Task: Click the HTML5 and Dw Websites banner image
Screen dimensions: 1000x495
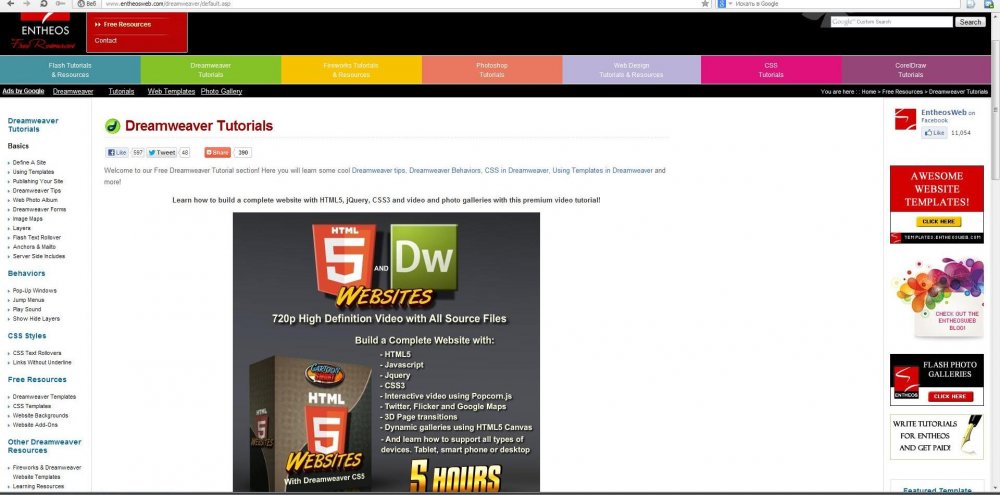Action: 386,352
